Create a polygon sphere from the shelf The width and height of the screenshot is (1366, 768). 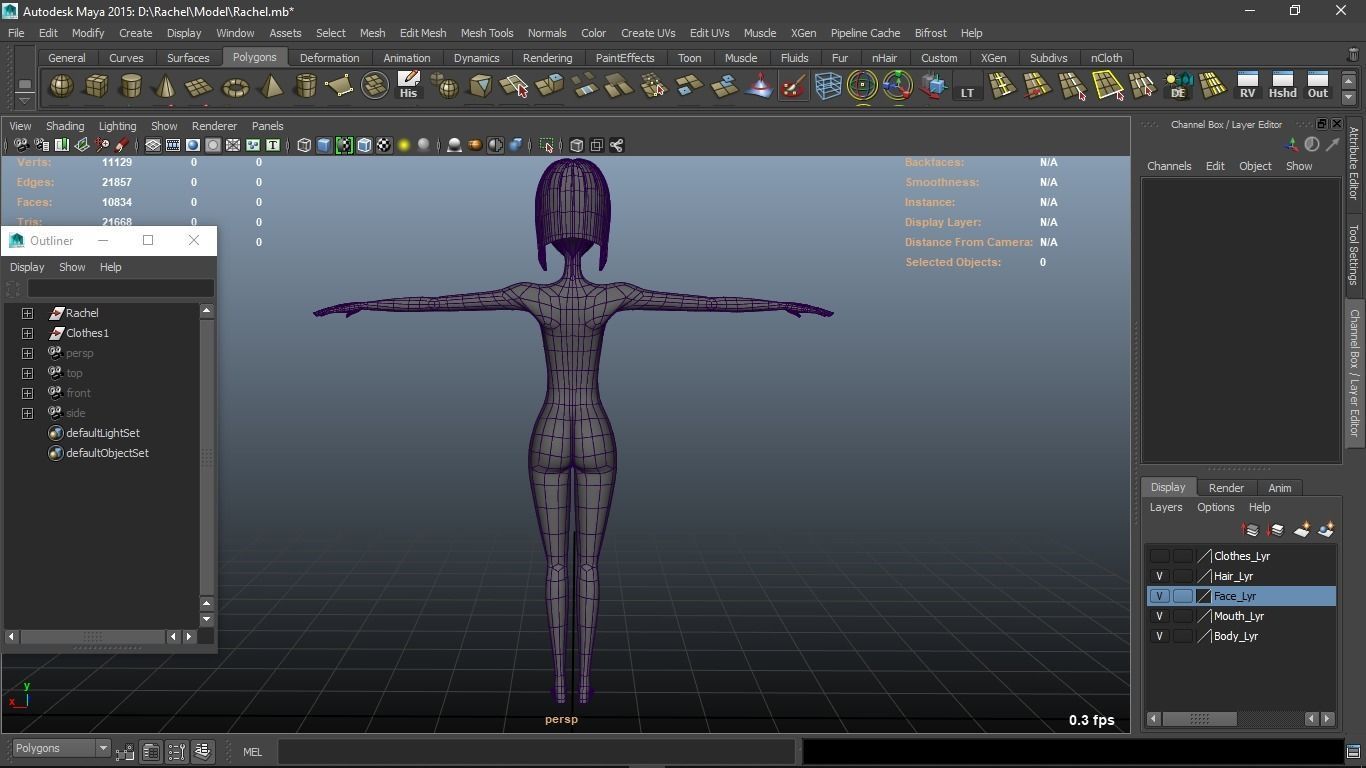coord(61,86)
